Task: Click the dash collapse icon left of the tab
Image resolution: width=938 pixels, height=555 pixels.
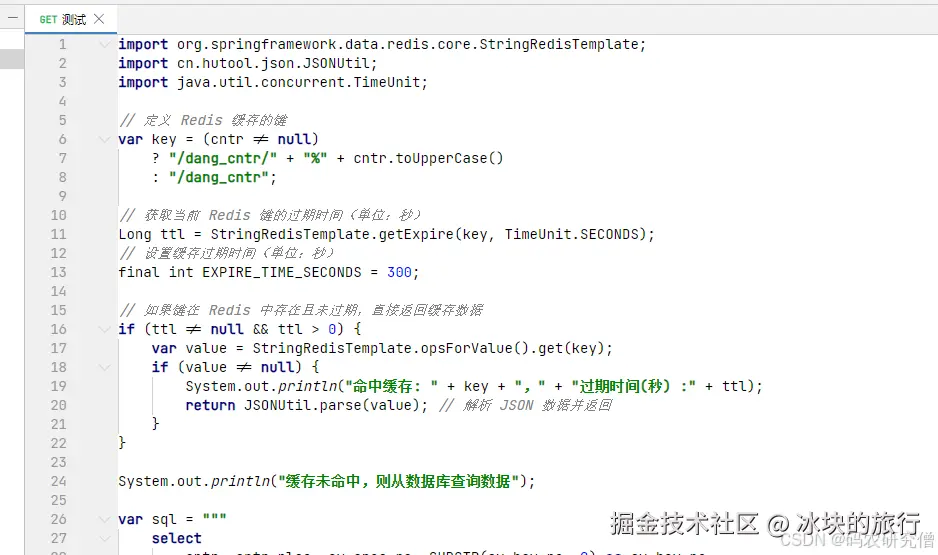Action: (x=13, y=18)
